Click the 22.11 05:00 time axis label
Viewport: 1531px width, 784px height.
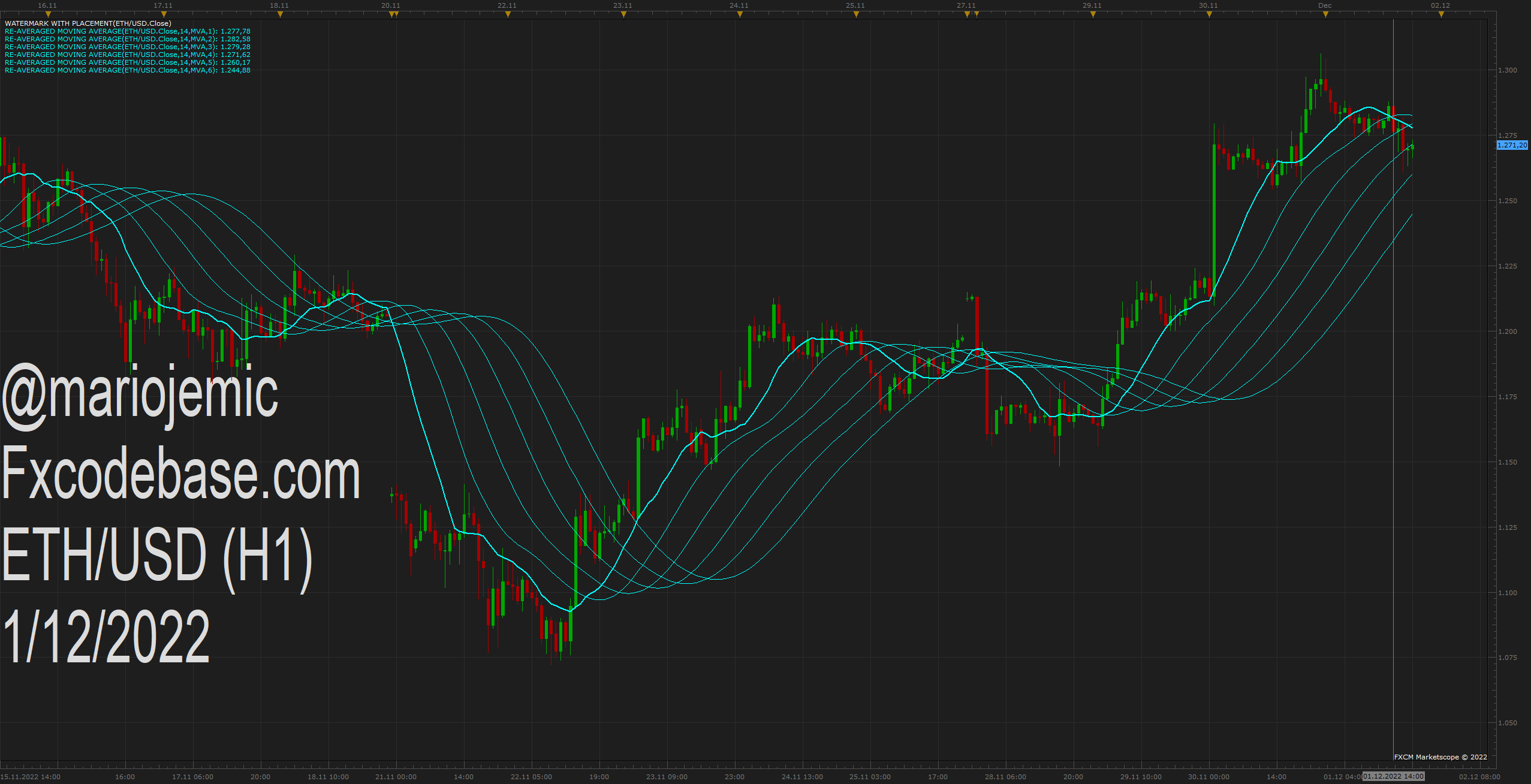(531, 777)
